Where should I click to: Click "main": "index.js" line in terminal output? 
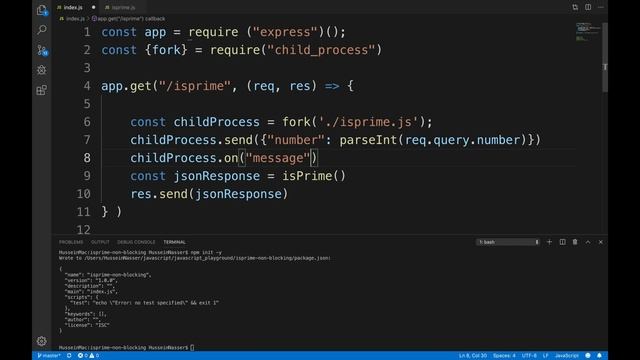tap(91, 291)
